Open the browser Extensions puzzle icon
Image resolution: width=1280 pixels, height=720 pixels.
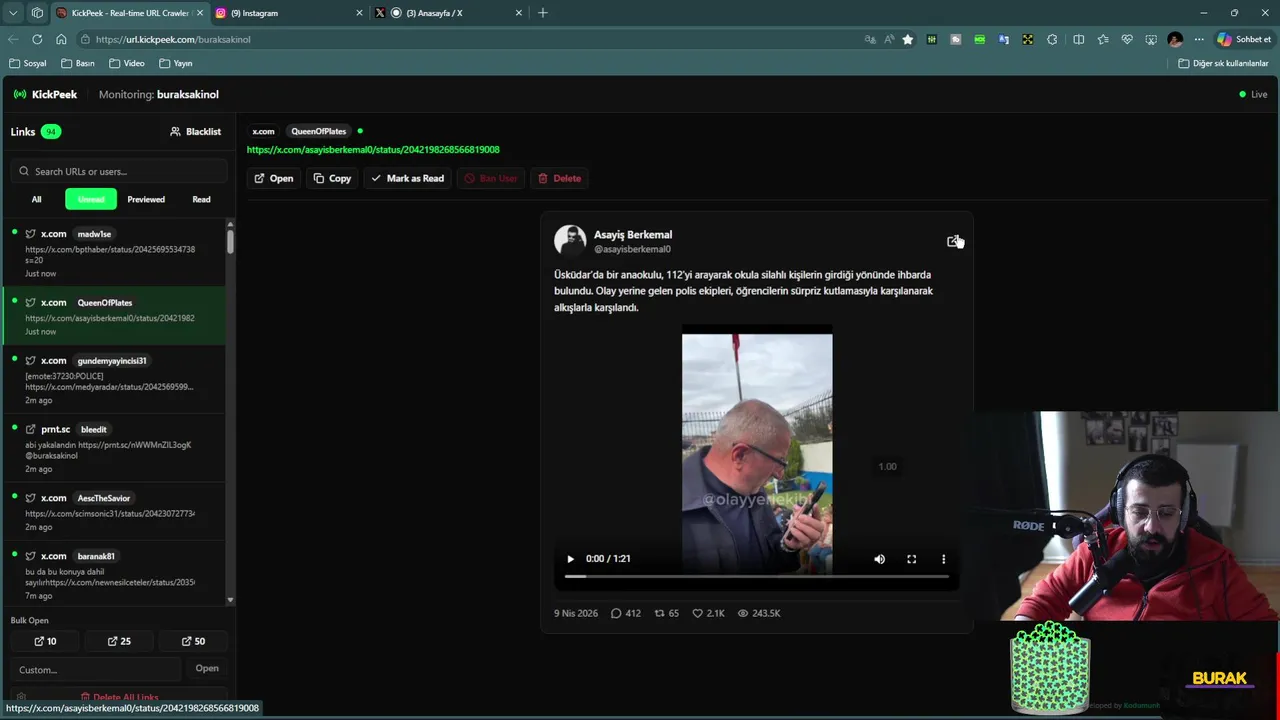tap(1052, 39)
